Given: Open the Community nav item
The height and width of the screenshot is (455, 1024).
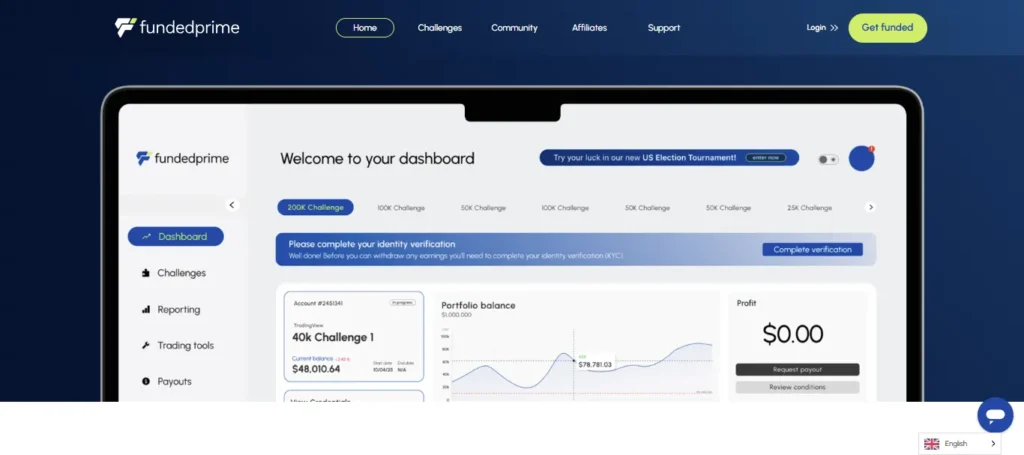Looking at the screenshot, I should click(514, 28).
